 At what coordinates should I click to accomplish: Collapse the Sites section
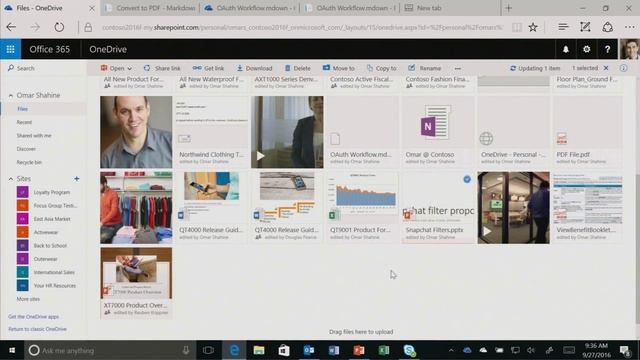pyautogui.click(x=11, y=179)
